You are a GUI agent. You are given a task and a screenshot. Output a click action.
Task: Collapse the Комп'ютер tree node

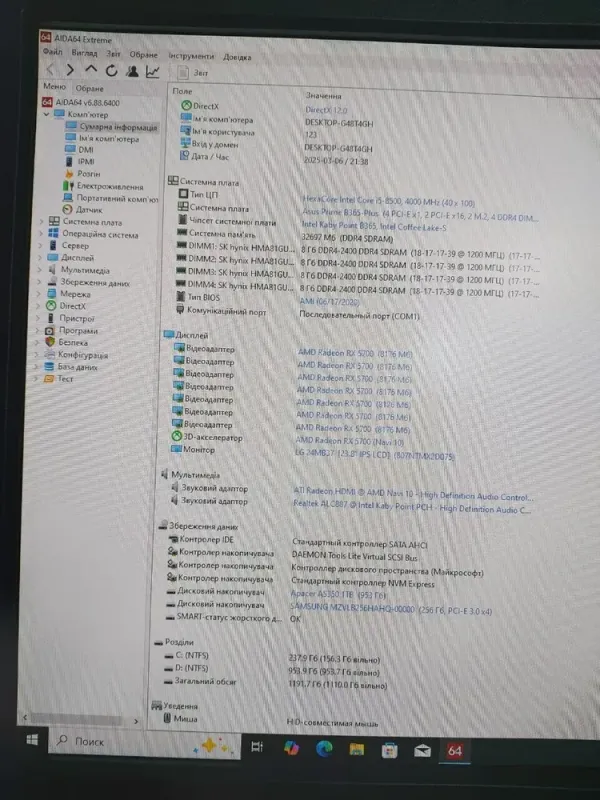click(47, 115)
